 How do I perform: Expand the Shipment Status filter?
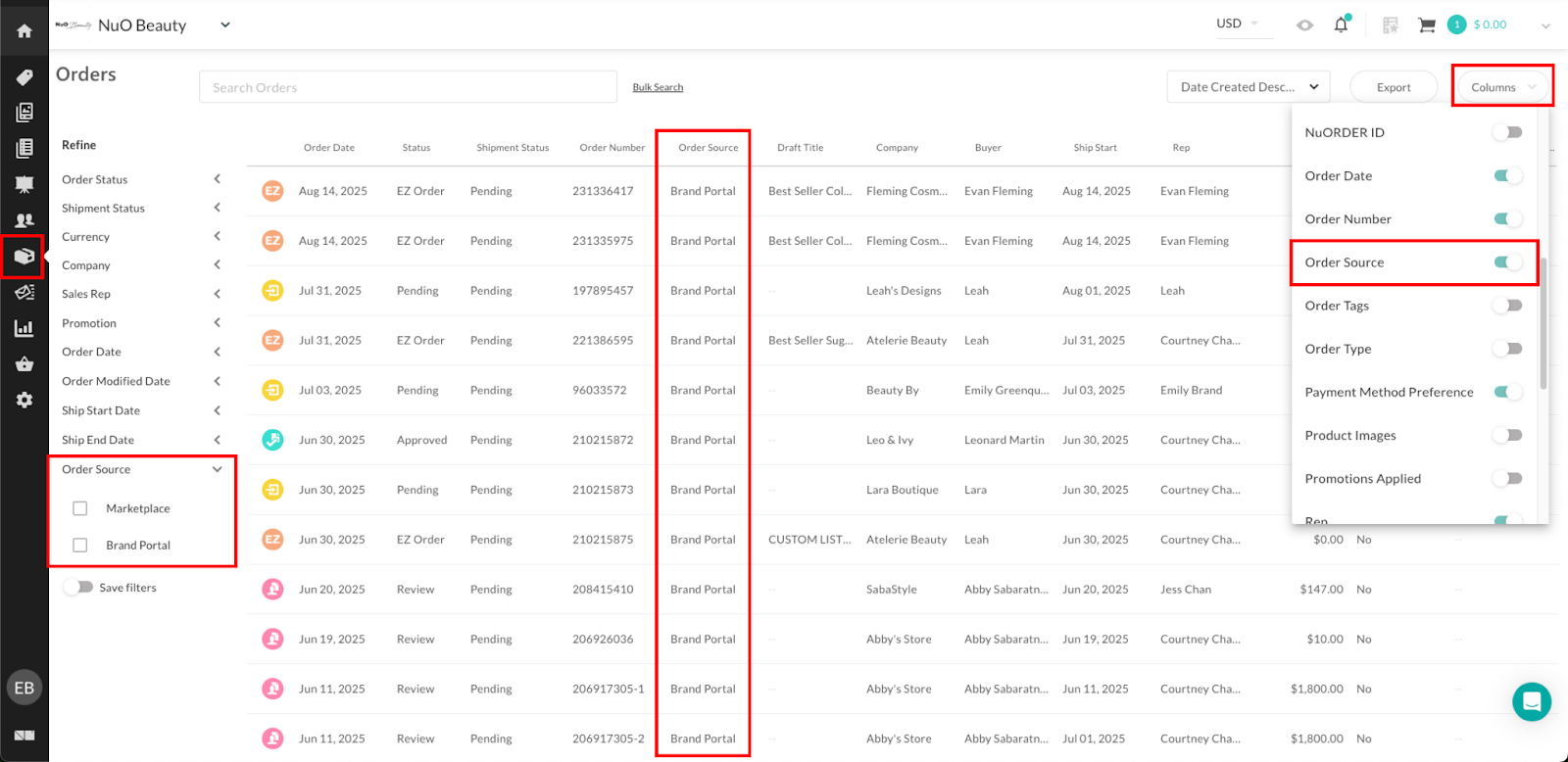click(x=217, y=208)
